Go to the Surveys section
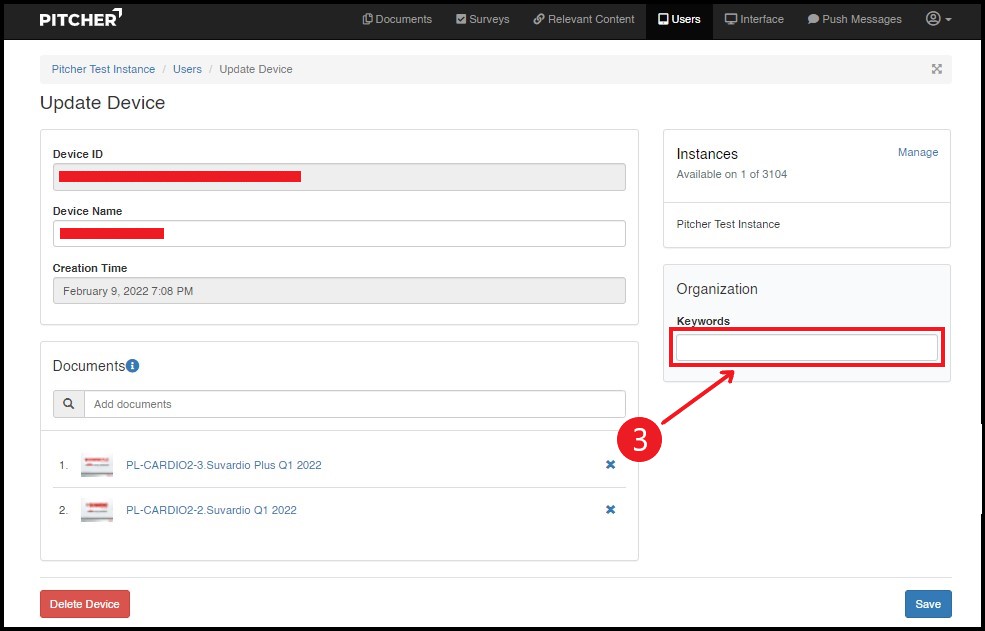This screenshot has width=985, height=631. point(482,19)
